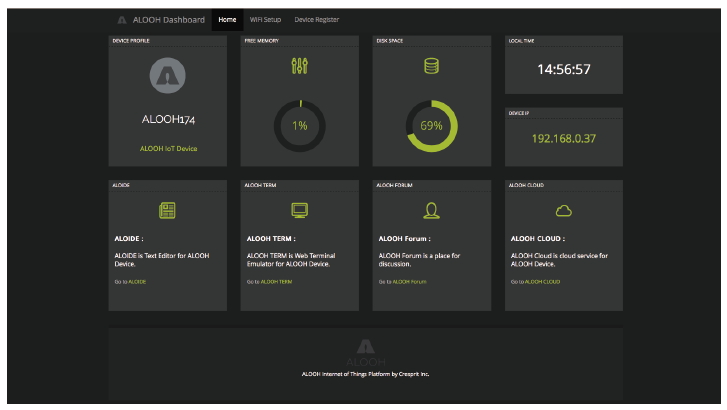This screenshot has width=727, height=410.
Task: Click the ALOOH logo in navbar
Action: point(122,20)
